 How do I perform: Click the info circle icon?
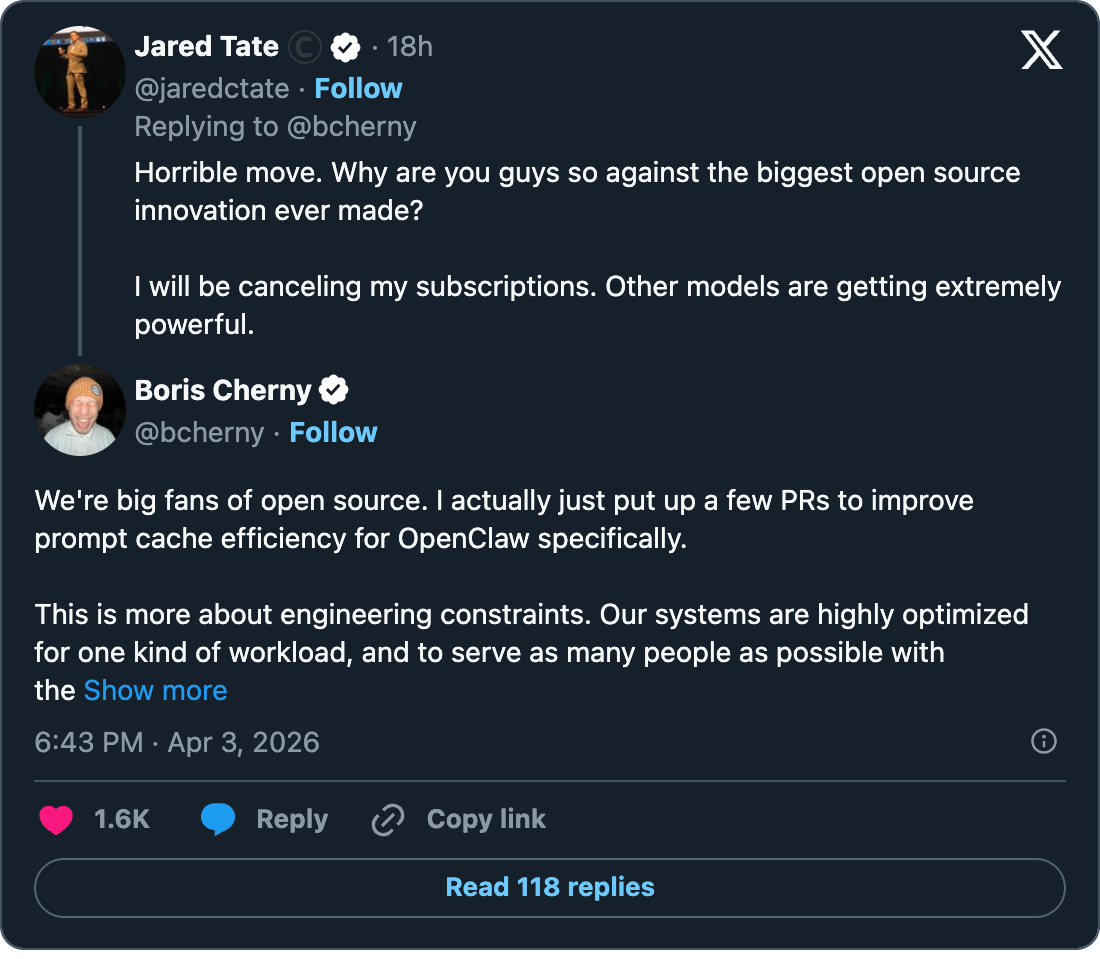pyautogui.click(x=1044, y=741)
